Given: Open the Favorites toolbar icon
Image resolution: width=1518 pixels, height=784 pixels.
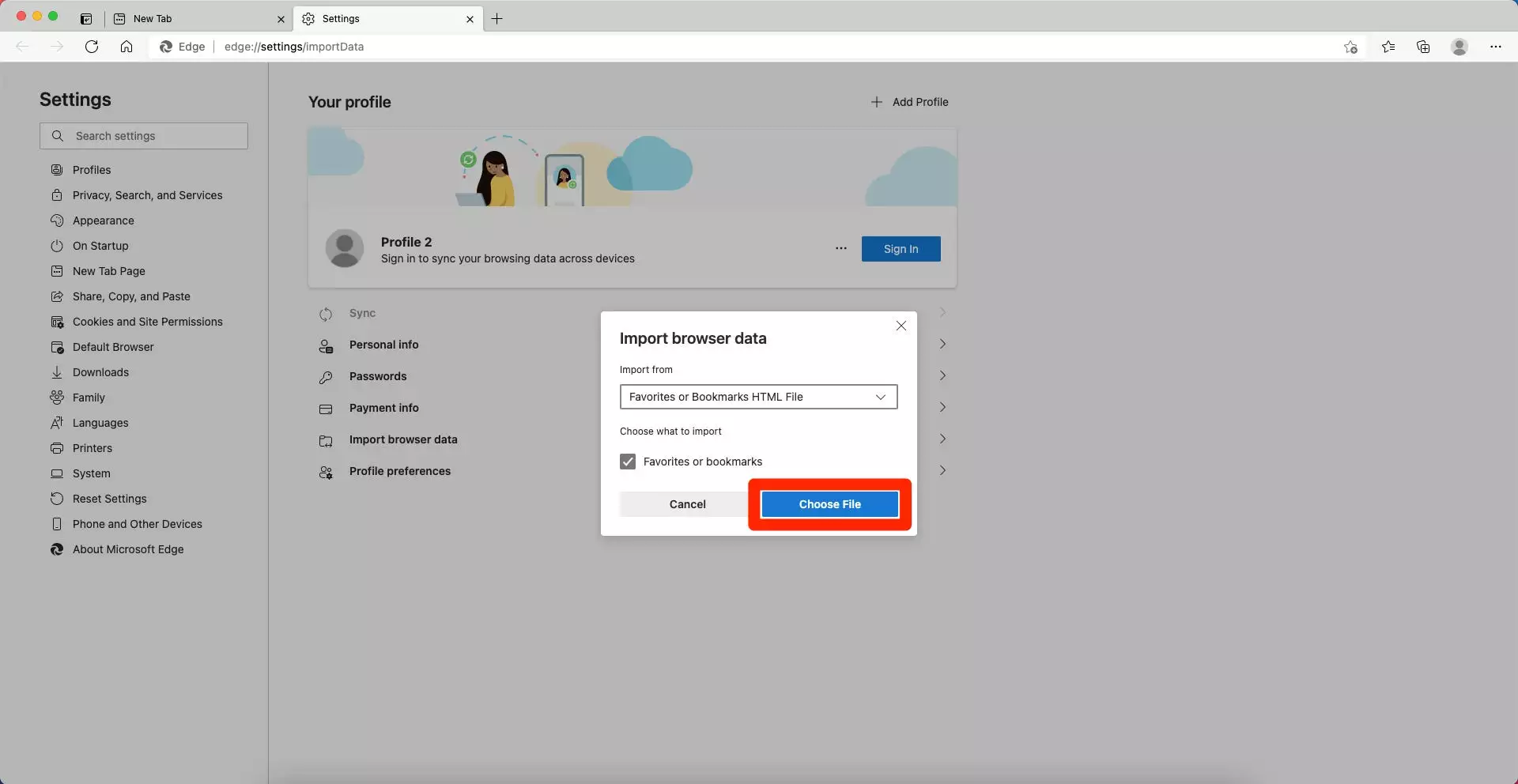Looking at the screenshot, I should click(x=1388, y=47).
